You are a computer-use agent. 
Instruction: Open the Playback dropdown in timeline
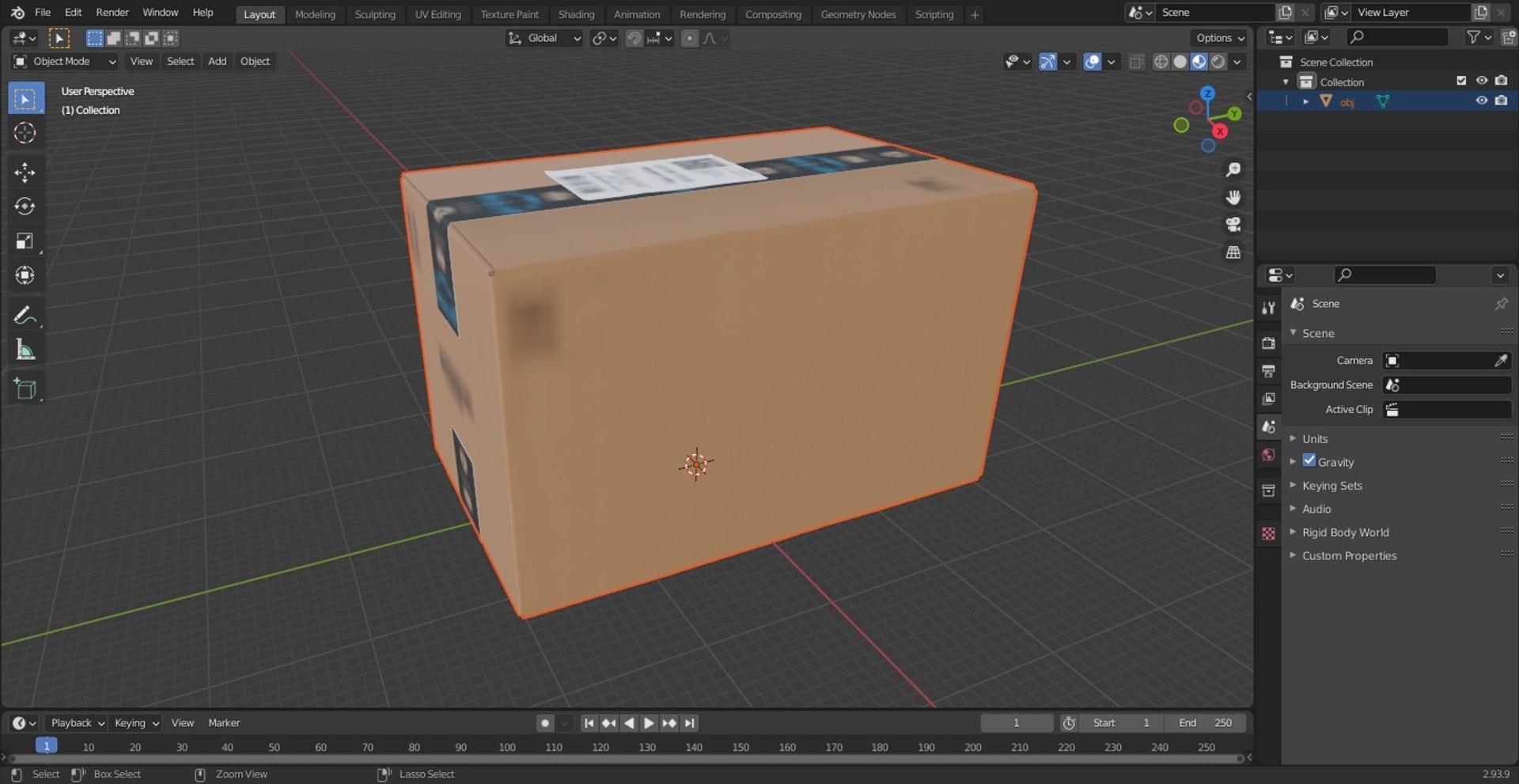[x=78, y=723]
